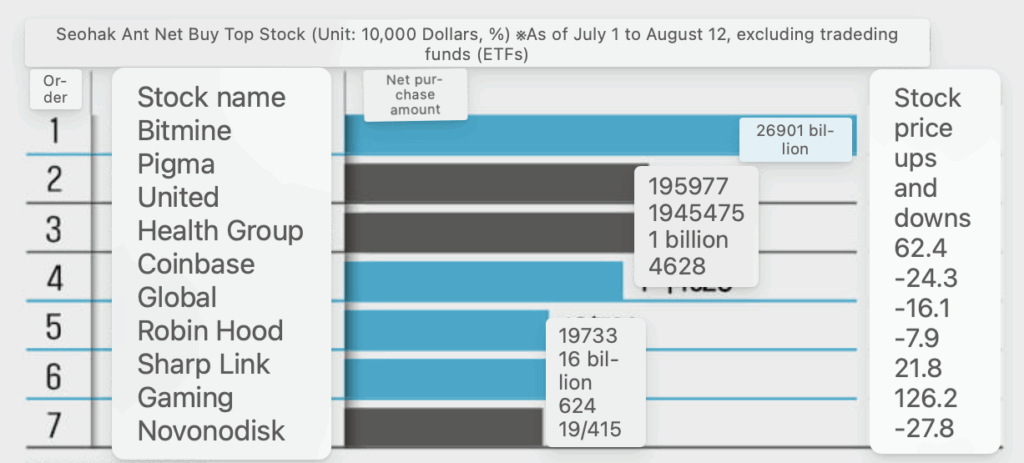The height and width of the screenshot is (463, 1024).
Task: Open the Stock name list panel
Action: click(x=221, y=263)
